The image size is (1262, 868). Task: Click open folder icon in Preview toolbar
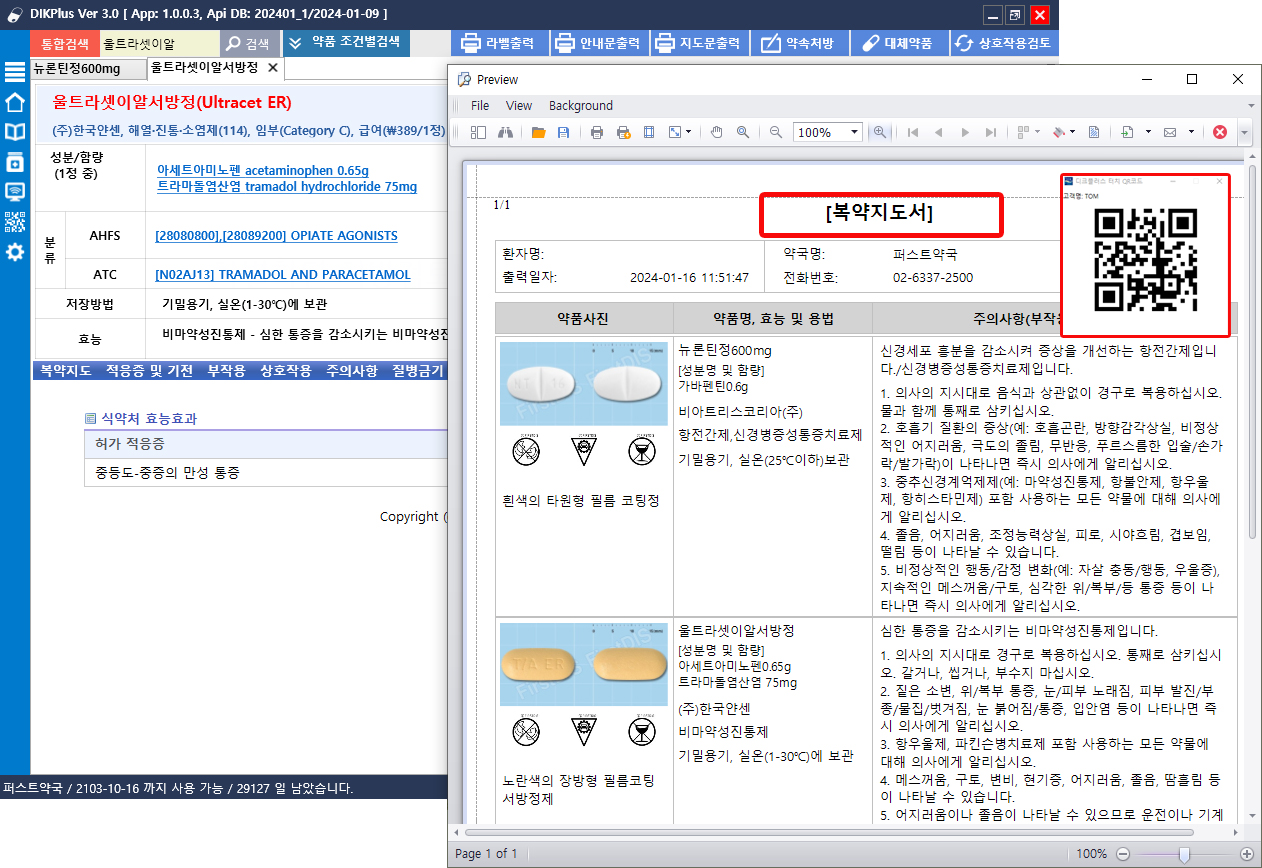pos(538,132)
